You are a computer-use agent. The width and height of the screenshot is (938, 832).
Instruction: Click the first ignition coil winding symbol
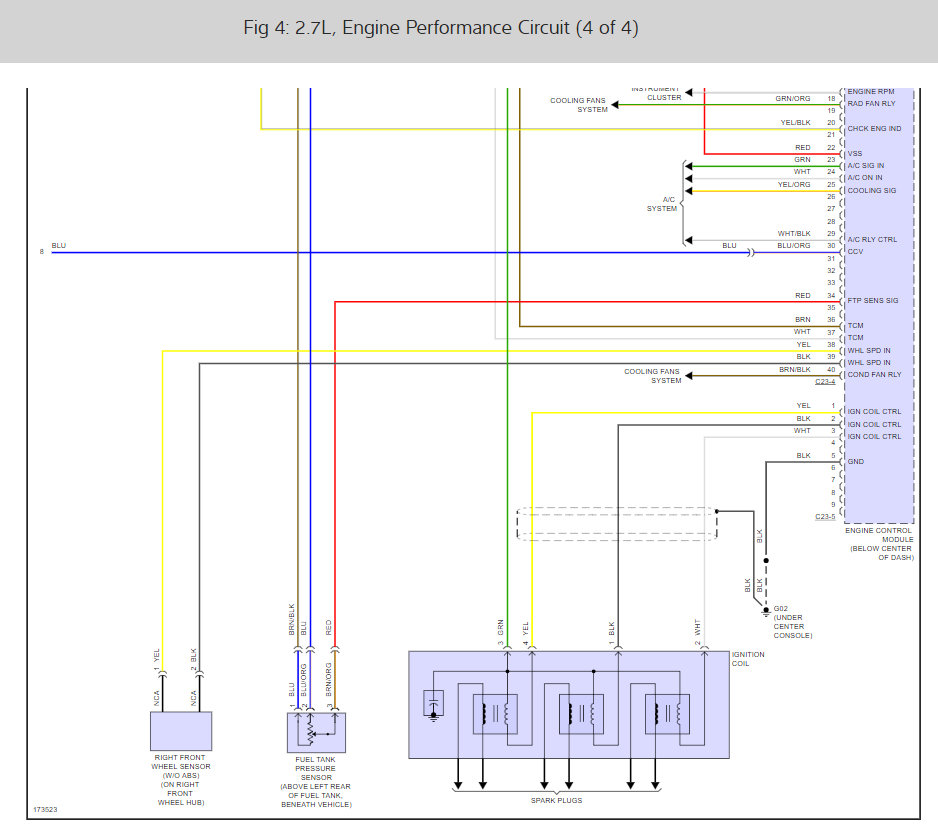[495, 714]
